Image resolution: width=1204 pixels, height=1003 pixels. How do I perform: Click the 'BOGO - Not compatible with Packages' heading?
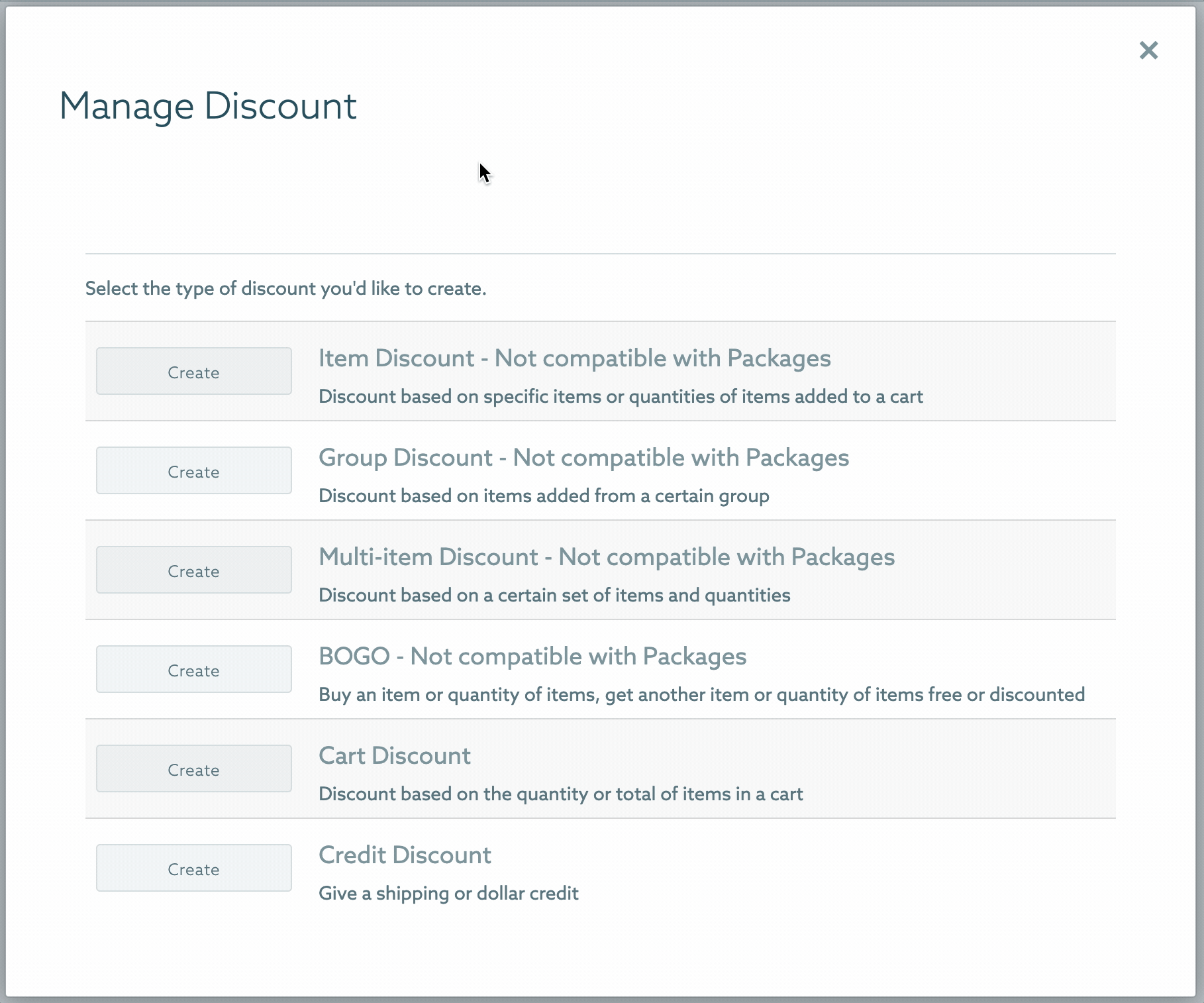pyautogui.click(x=532, y=657)
